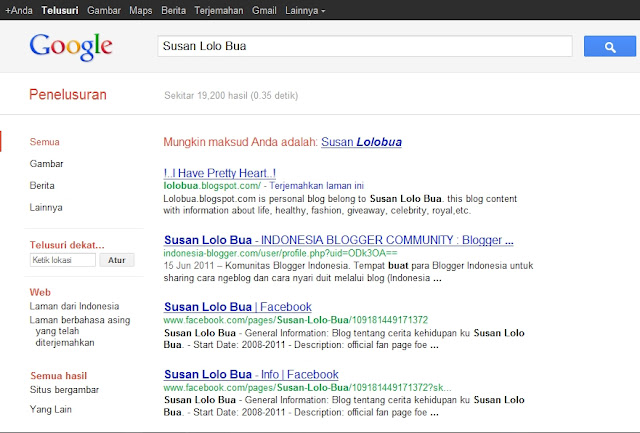
Task: Open Terjemahan in the top bar
Action: pyautogui.click(x=218, y=10)
